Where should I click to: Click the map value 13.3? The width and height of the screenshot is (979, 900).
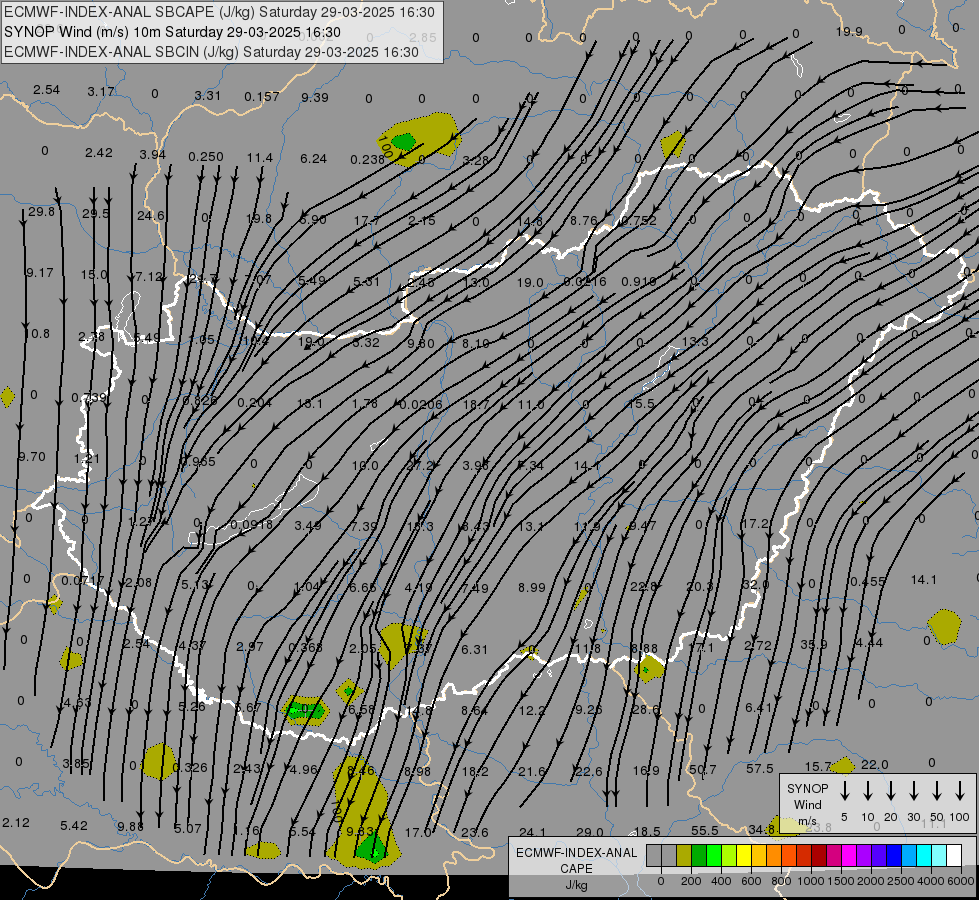[695, 342]
